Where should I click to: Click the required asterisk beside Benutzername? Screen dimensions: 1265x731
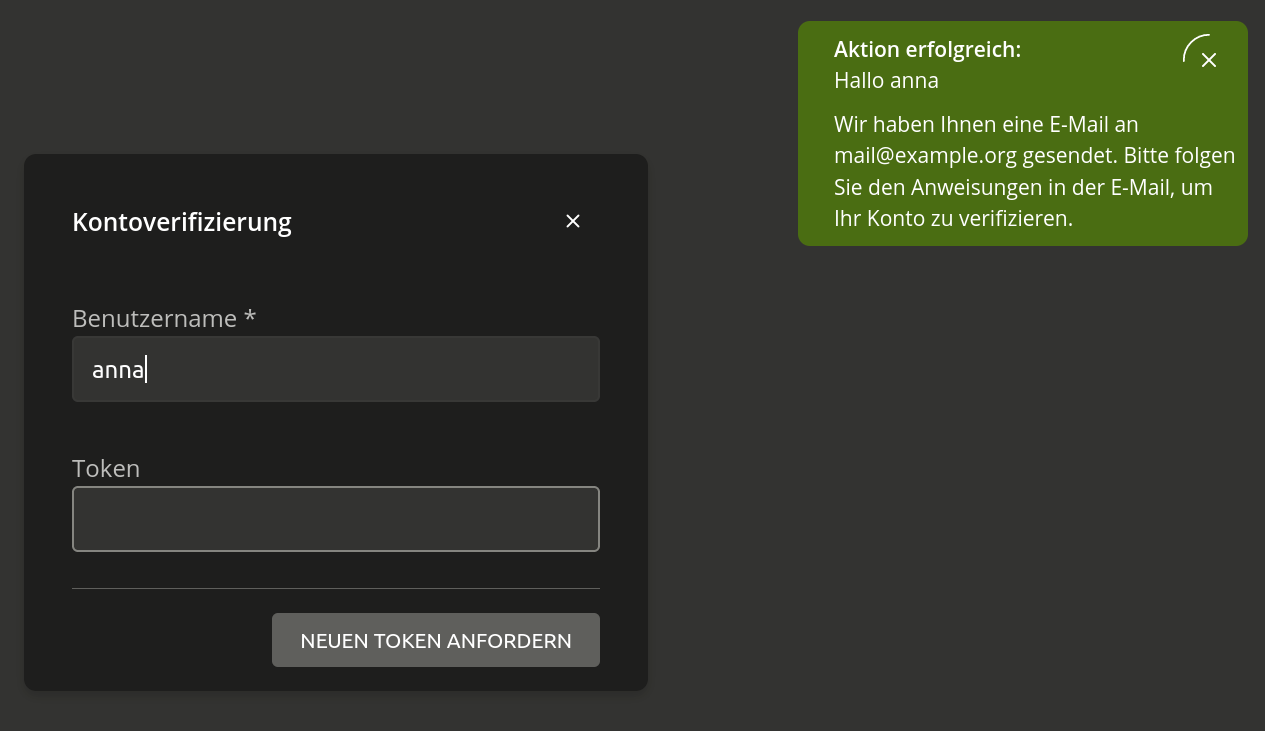[x=250, y=318]
